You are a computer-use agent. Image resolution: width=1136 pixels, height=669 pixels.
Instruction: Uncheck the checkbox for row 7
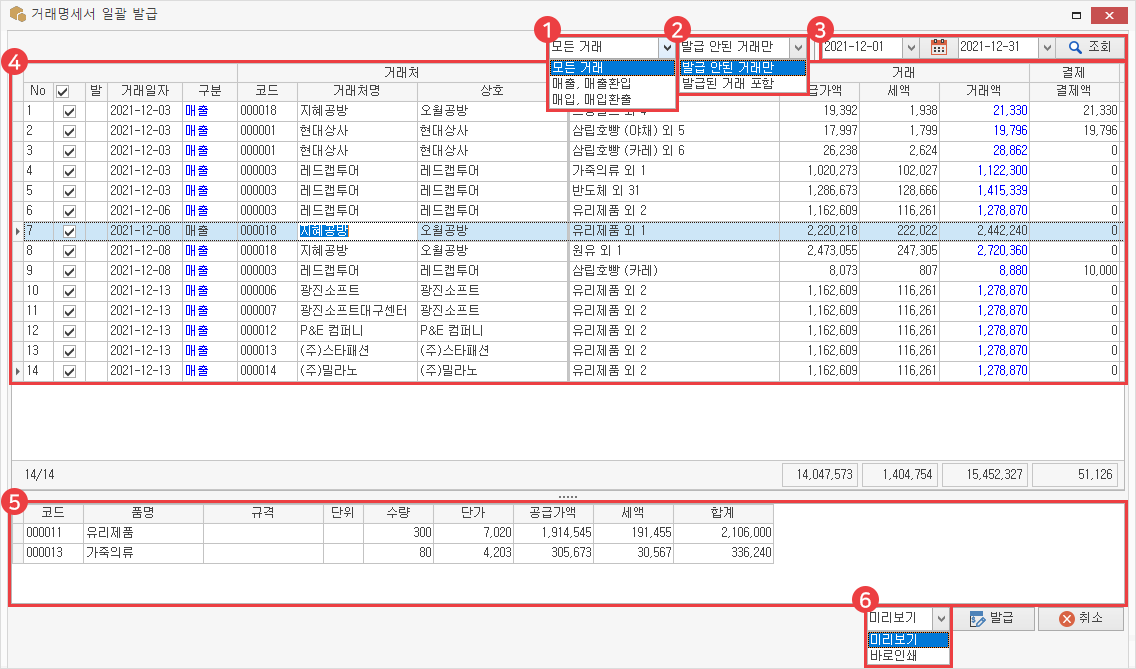click(x=70, y=231)
